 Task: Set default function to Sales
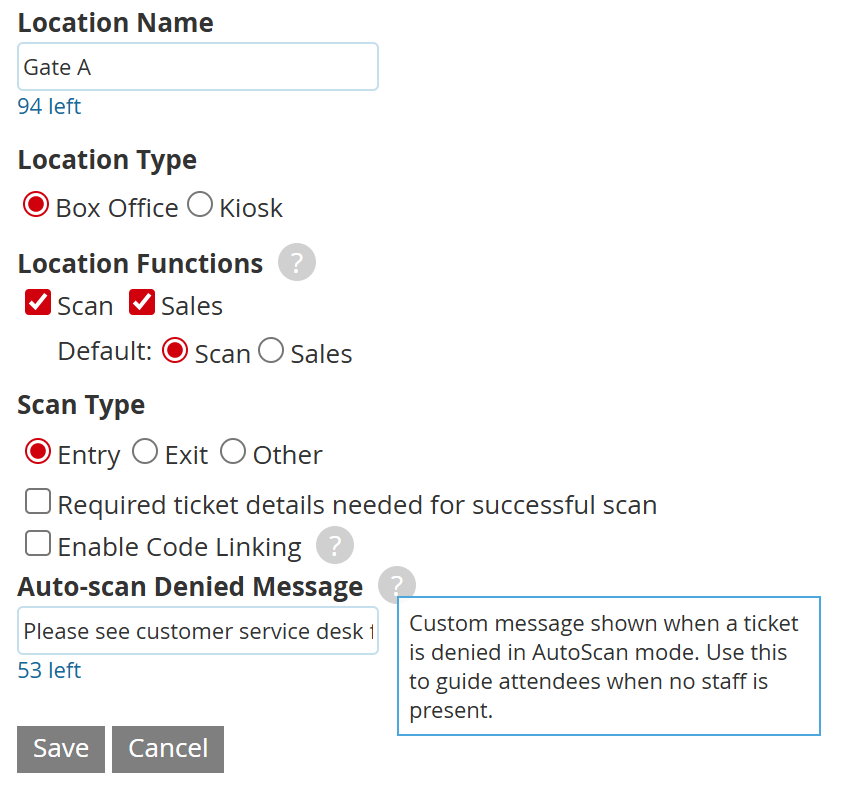click(x=271, y=351)
